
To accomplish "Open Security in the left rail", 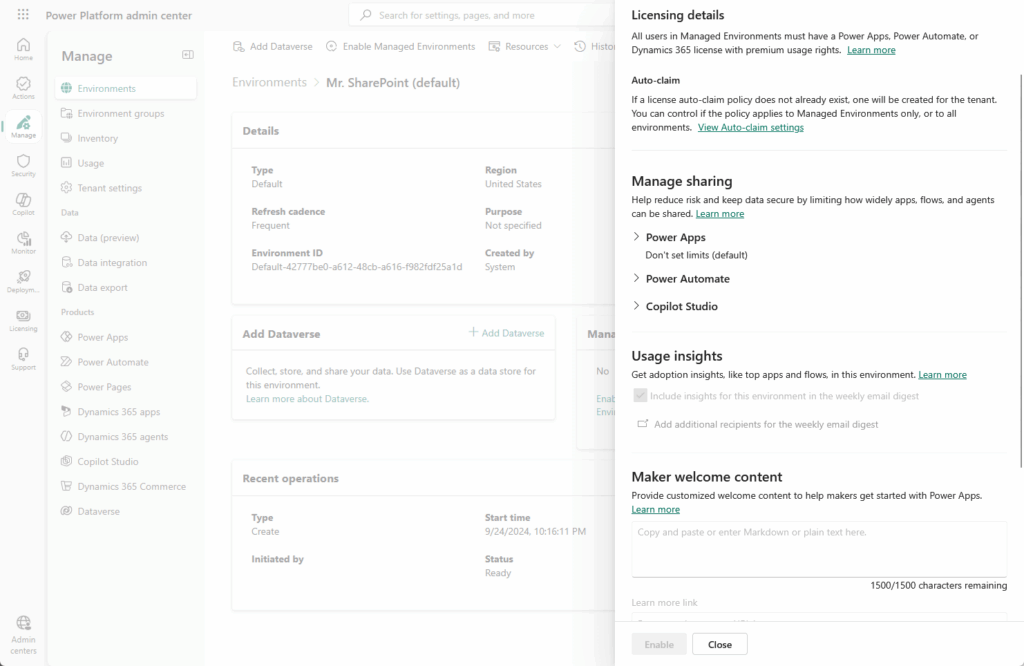I will point(24,165).
